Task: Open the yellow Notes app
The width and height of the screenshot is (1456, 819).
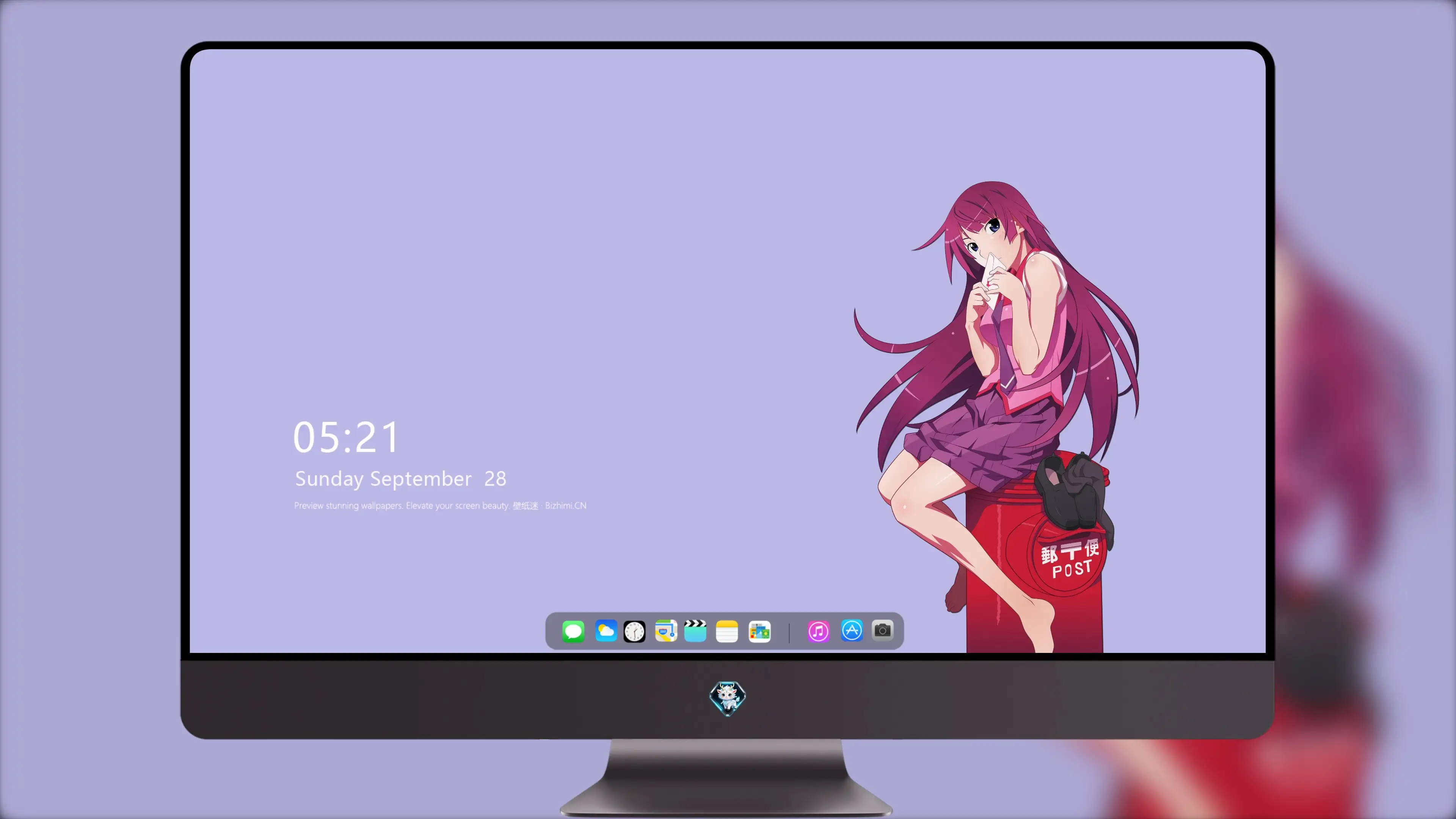Action: [727, 631]
